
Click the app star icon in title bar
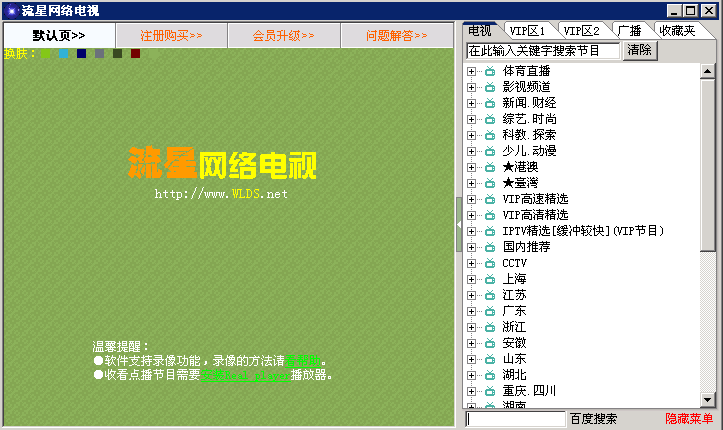tap(12, 11)
